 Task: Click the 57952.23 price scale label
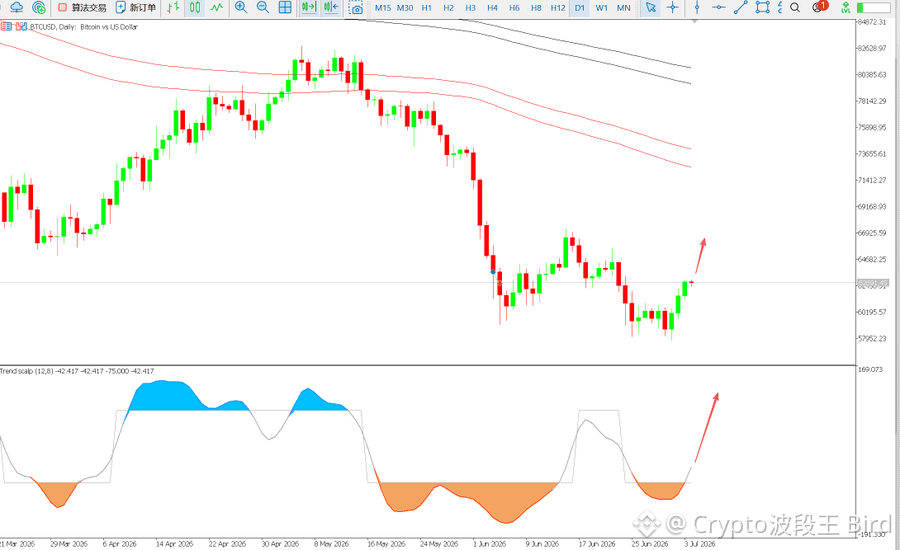(x=871, y=339)
